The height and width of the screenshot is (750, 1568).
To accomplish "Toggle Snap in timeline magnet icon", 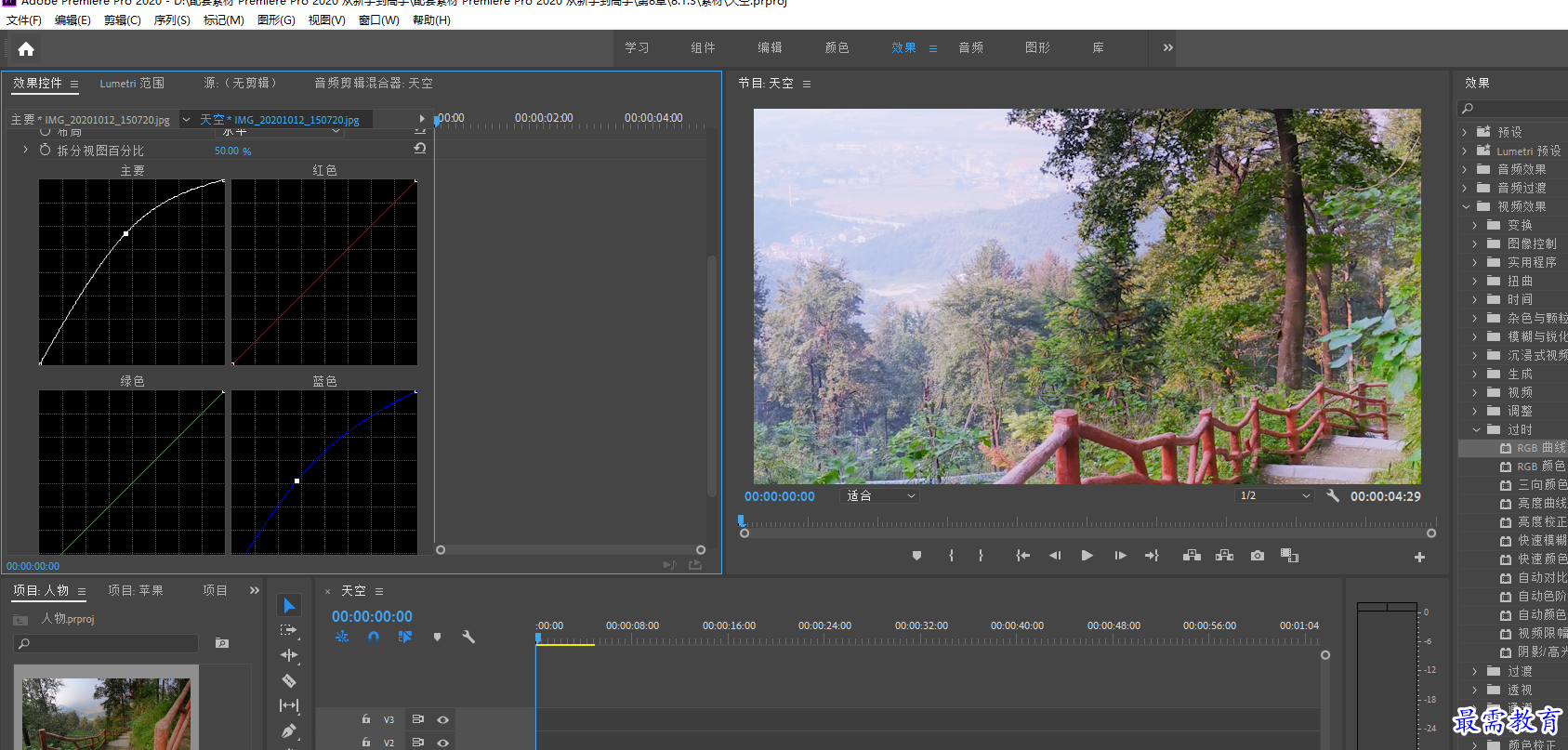I will [374, 637].
